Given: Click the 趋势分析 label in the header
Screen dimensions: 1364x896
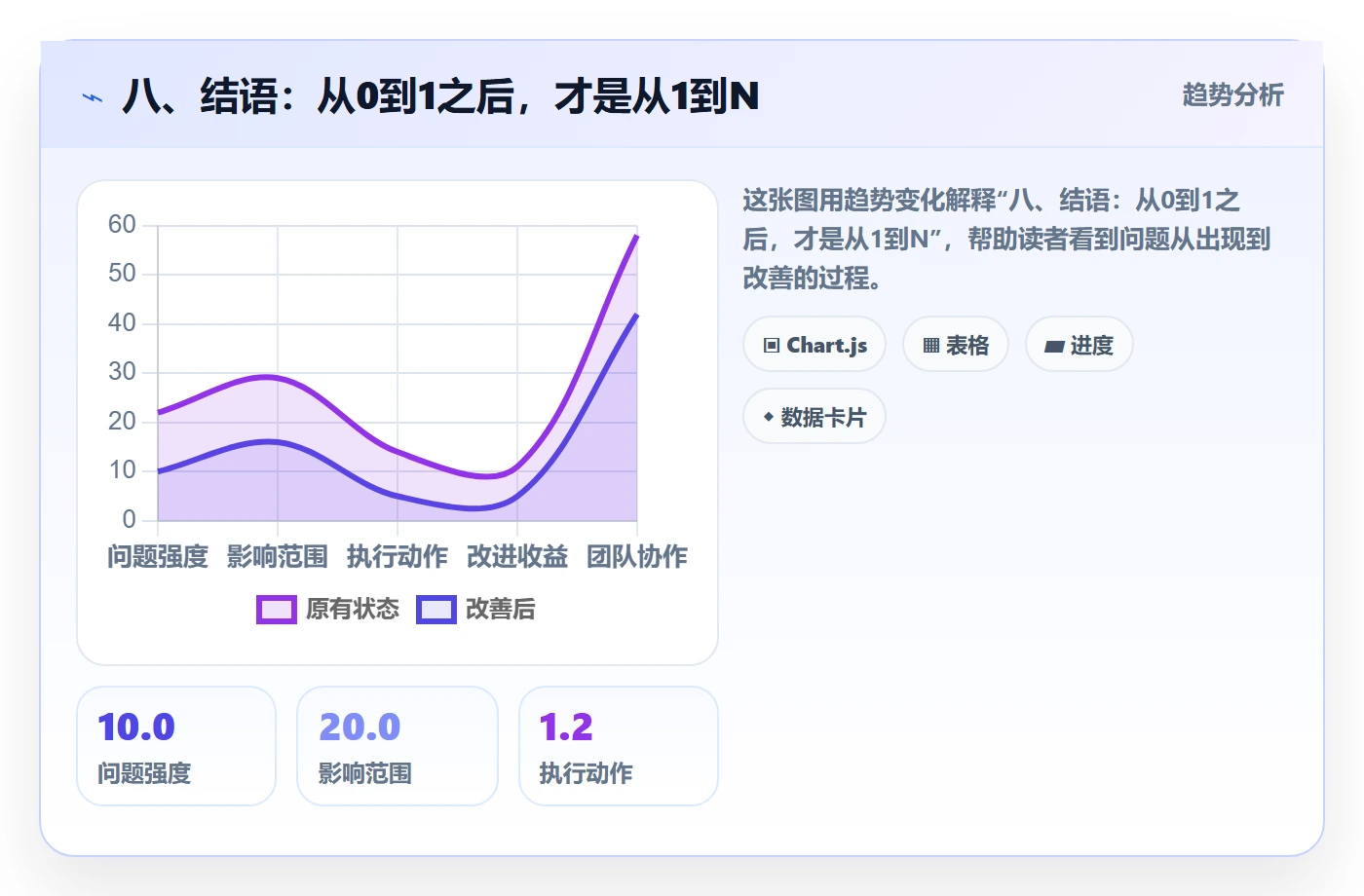Looking at the screenshot, I should 1232,94.
